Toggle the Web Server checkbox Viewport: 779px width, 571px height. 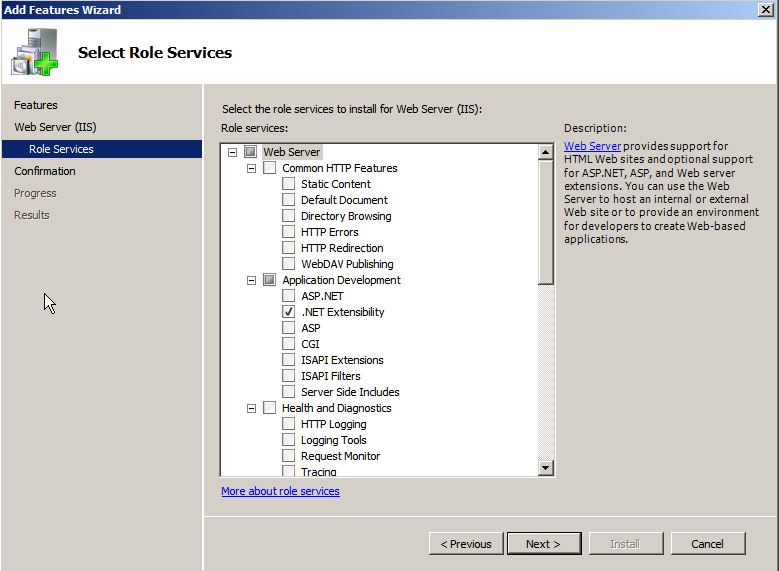(250, 152)
